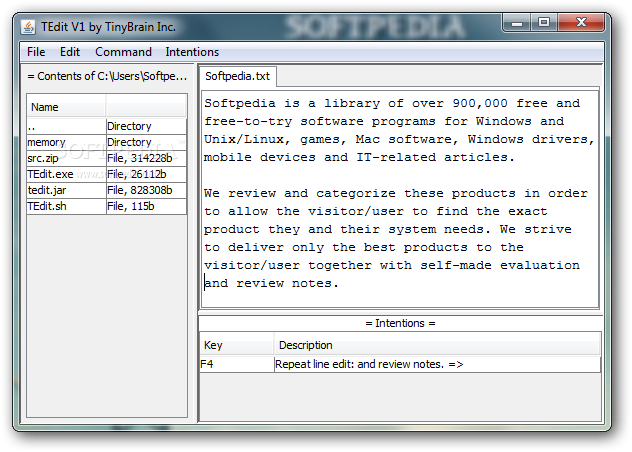The height and width of the screenshot is (452, 632).
Task: Select TEdit.exe in the file list
Action: pos(67,174)
